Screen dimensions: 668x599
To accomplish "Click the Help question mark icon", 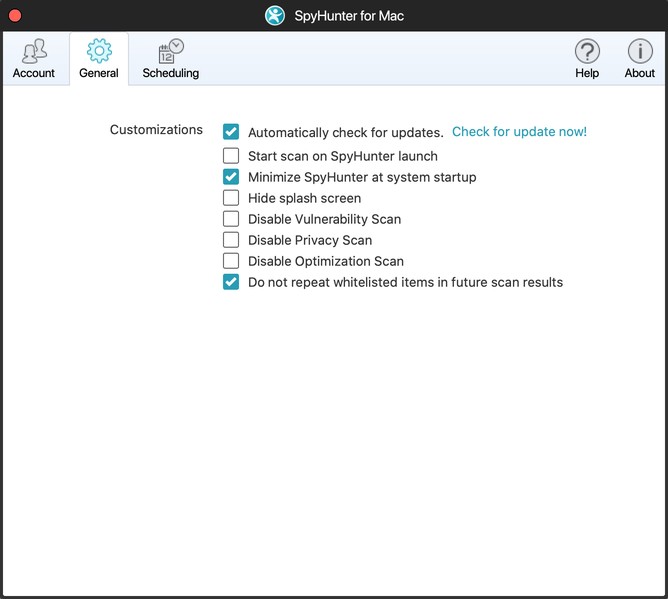I will coord(587,51).
